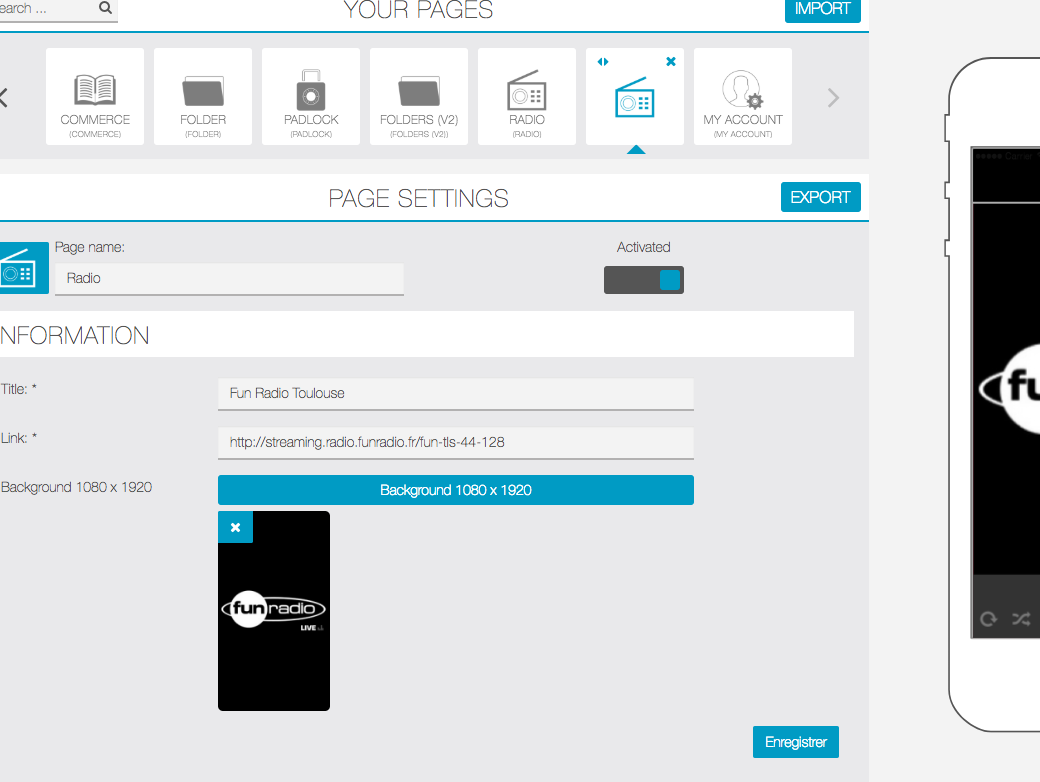Image resolution: width=1040 pixels, height=782 pixels.
Task: Open the My Account page tile
Action: point(743,97)
